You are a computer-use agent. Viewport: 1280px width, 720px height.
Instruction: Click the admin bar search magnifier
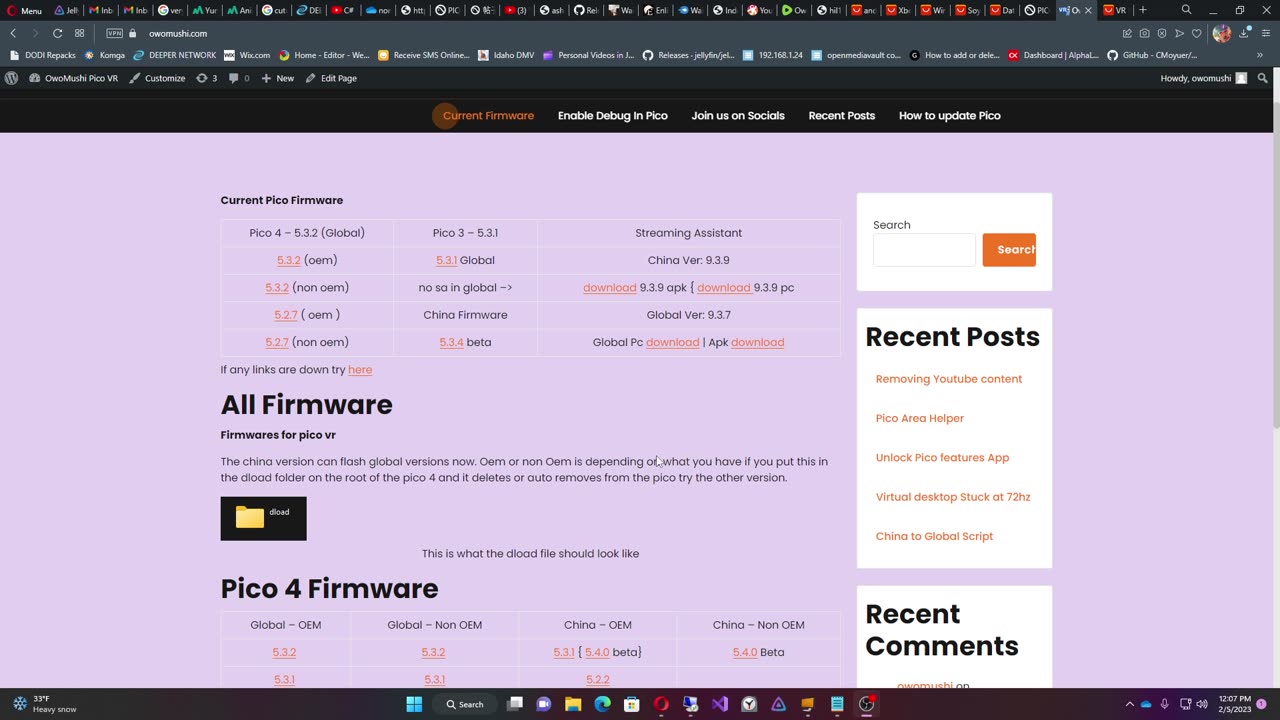click(x=1263, y=78)
